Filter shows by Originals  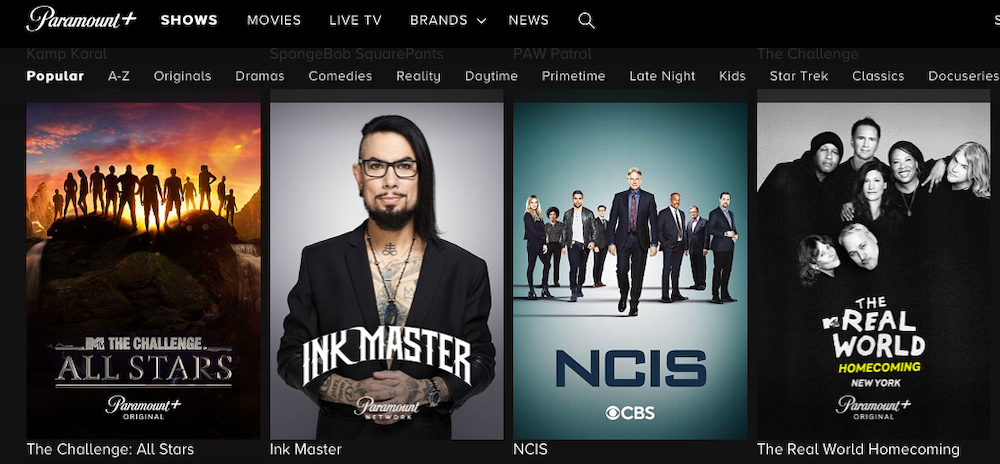coord(182,76)
